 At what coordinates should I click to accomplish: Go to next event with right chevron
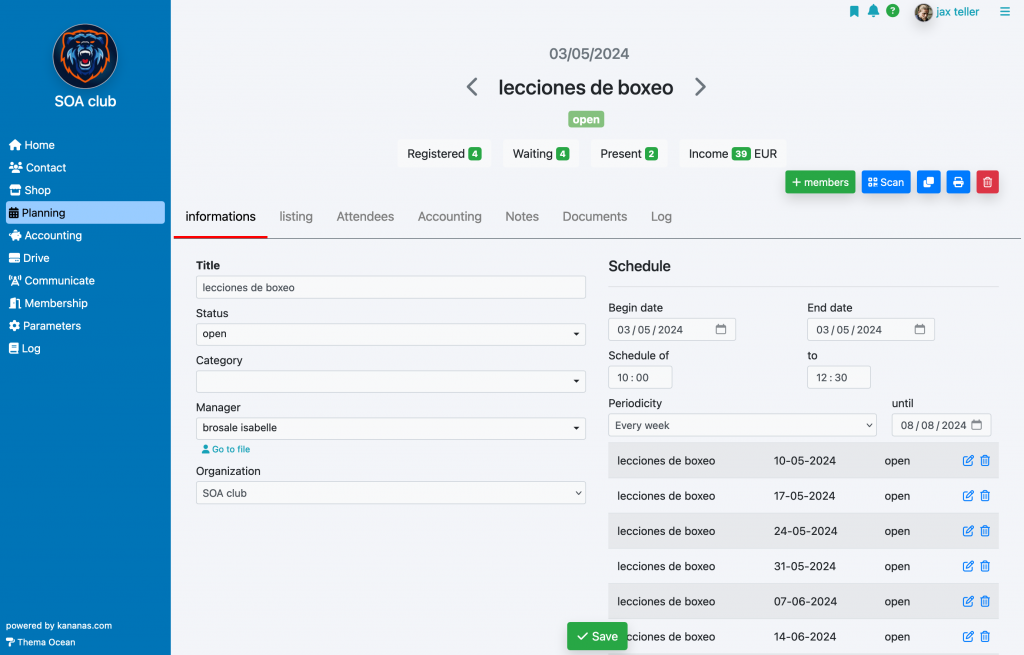tap(700, 87)
